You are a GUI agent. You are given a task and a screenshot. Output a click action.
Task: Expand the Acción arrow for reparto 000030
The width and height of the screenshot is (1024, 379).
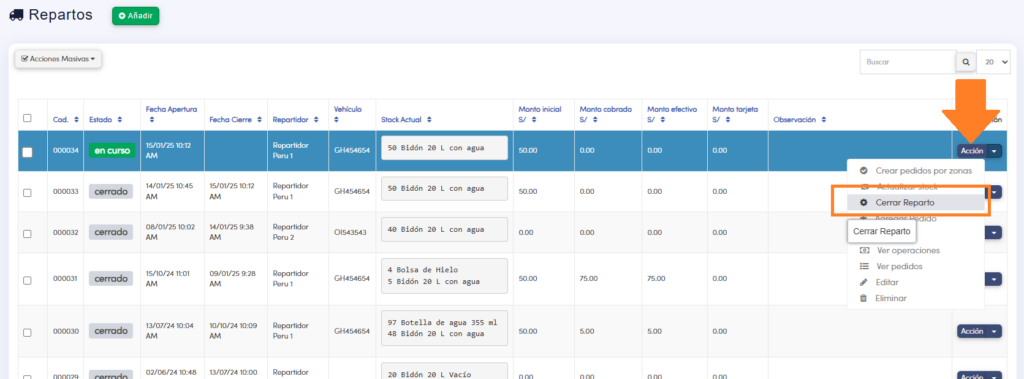pos(994,331)
